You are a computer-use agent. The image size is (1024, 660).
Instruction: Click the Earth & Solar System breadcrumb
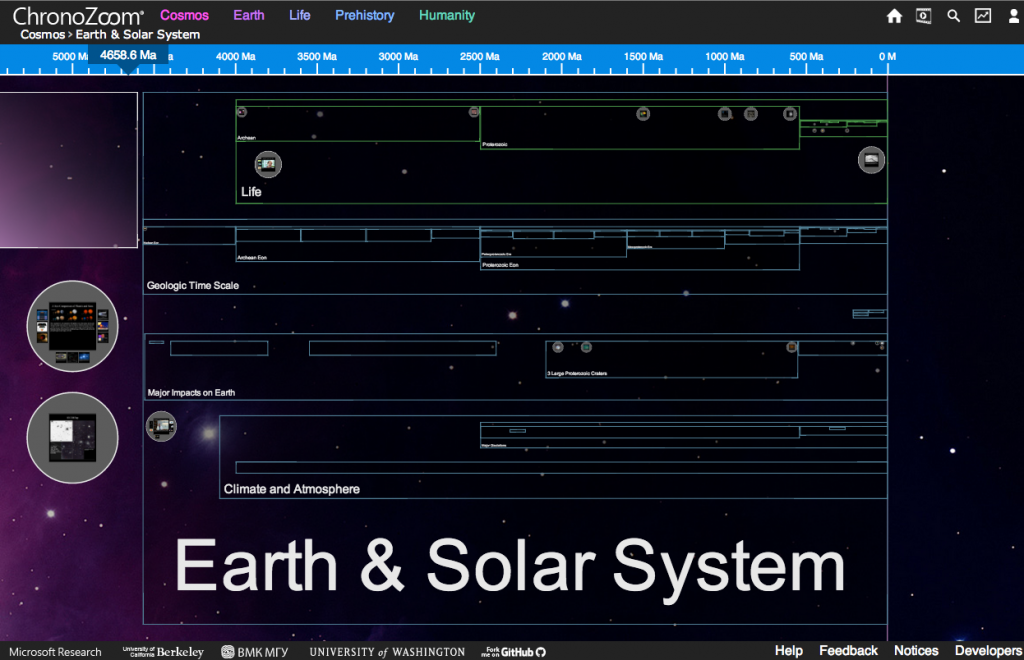[138, 35]
